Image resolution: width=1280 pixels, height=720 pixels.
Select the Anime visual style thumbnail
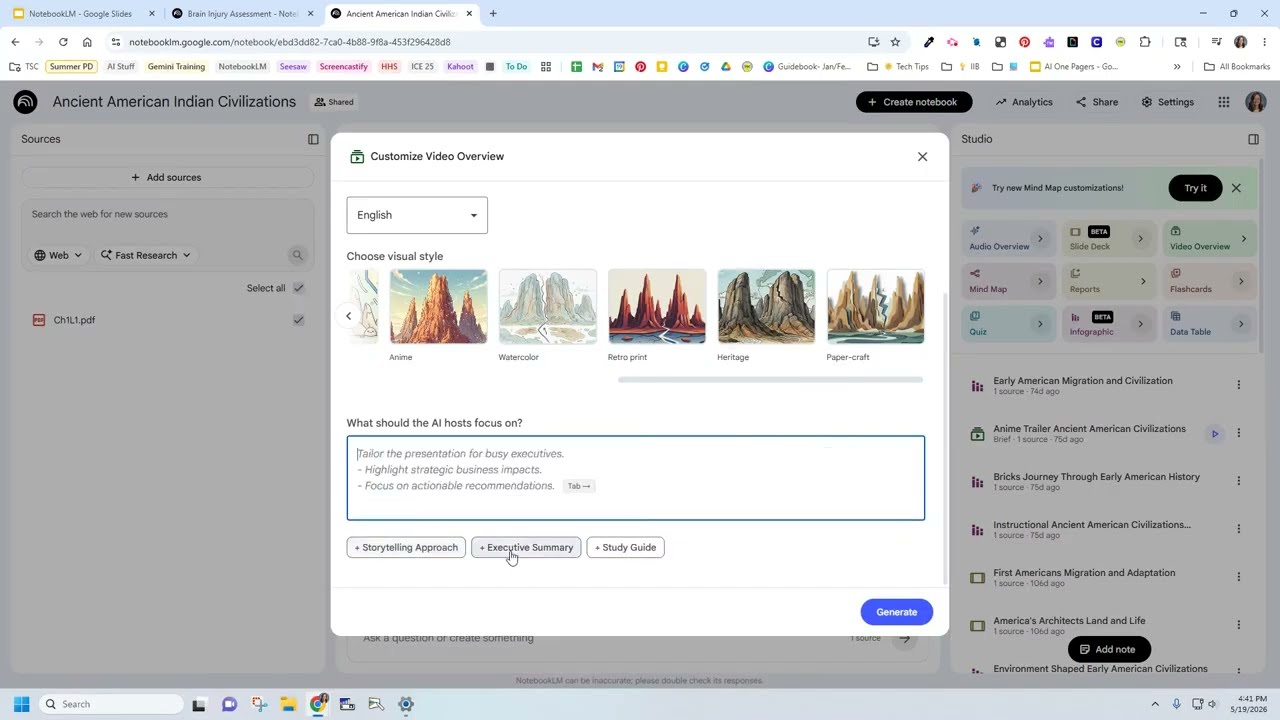[x=438, y=307]
